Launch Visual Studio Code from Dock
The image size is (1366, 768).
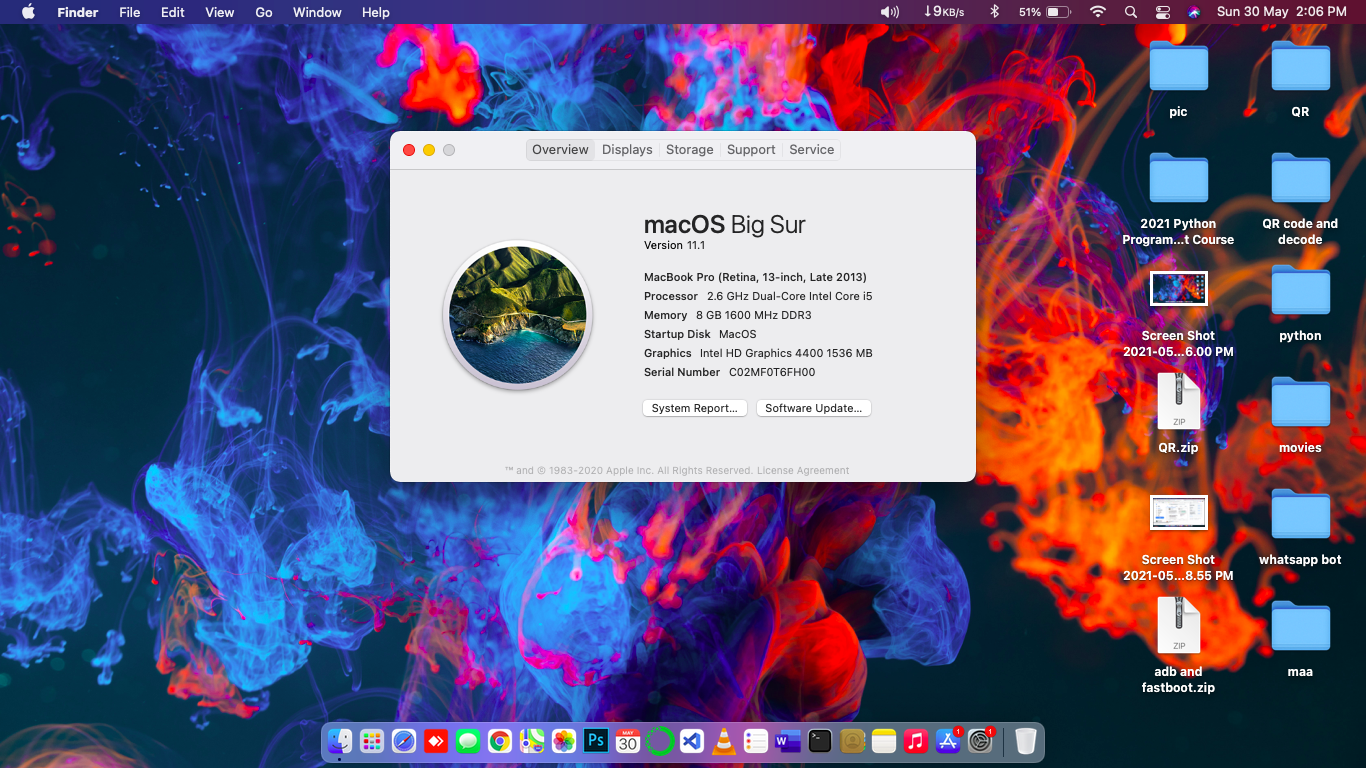pos(692,741)
